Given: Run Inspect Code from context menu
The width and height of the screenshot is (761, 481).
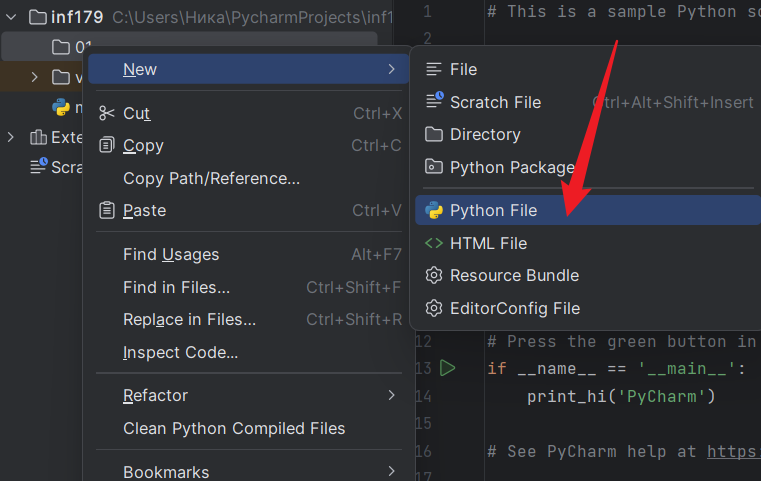Looking at the screenshot, I should click(180, 352).
